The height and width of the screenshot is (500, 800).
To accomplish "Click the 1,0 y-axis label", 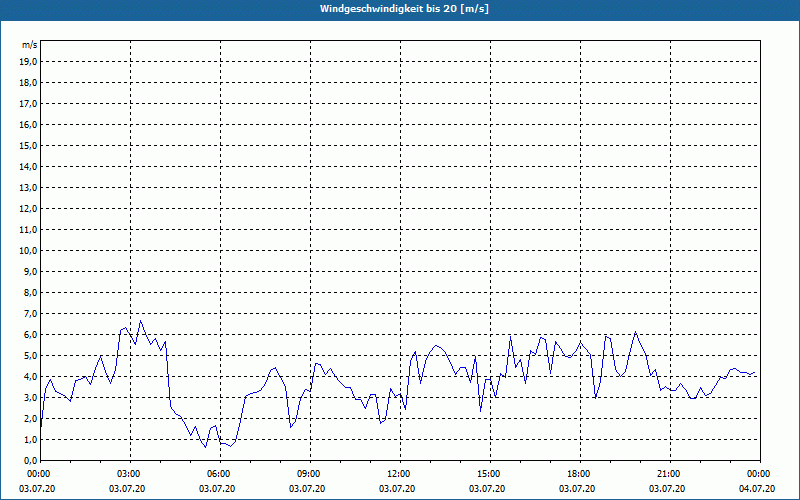I will tap(30, 439).
